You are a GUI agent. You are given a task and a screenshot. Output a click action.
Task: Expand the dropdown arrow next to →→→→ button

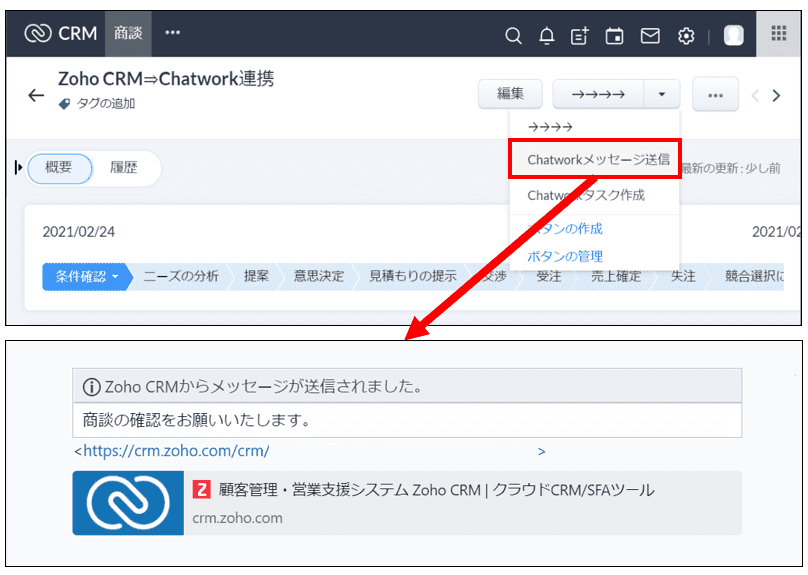click(662, 94)
